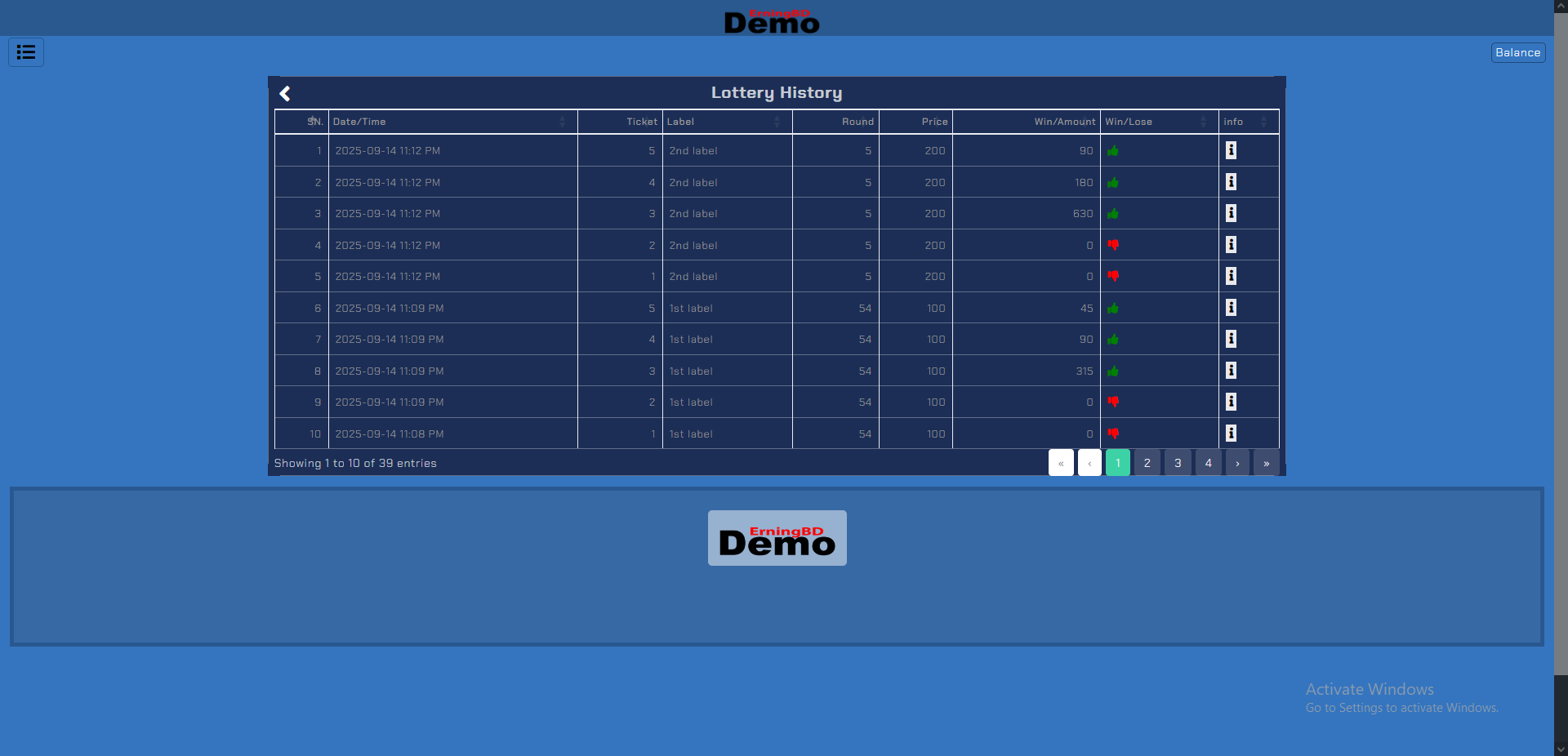Viewport: 1568px width, 756px height.
Task: Click the back arrow in Lottery History
Action: tap(285, 93)
